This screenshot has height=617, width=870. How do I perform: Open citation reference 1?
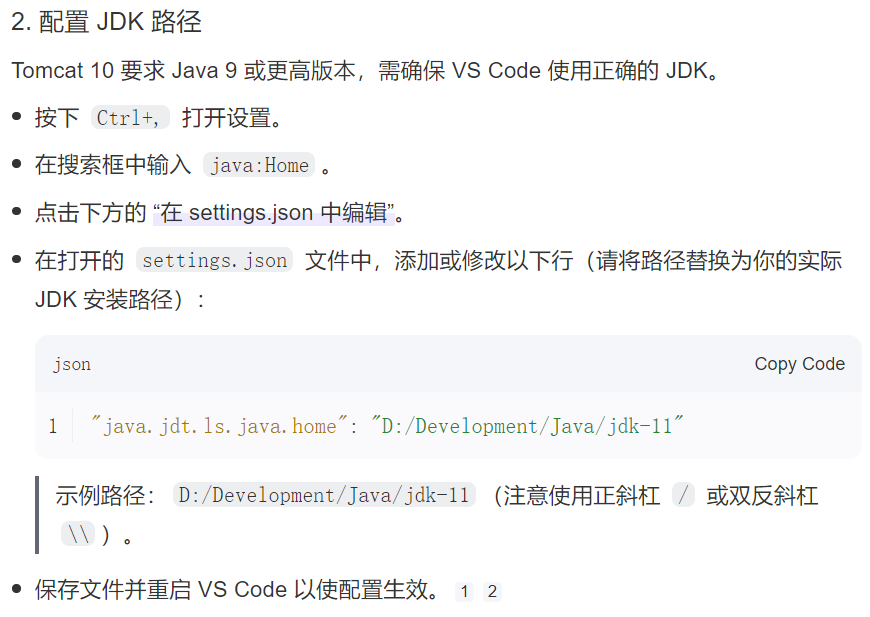(464, 591)
